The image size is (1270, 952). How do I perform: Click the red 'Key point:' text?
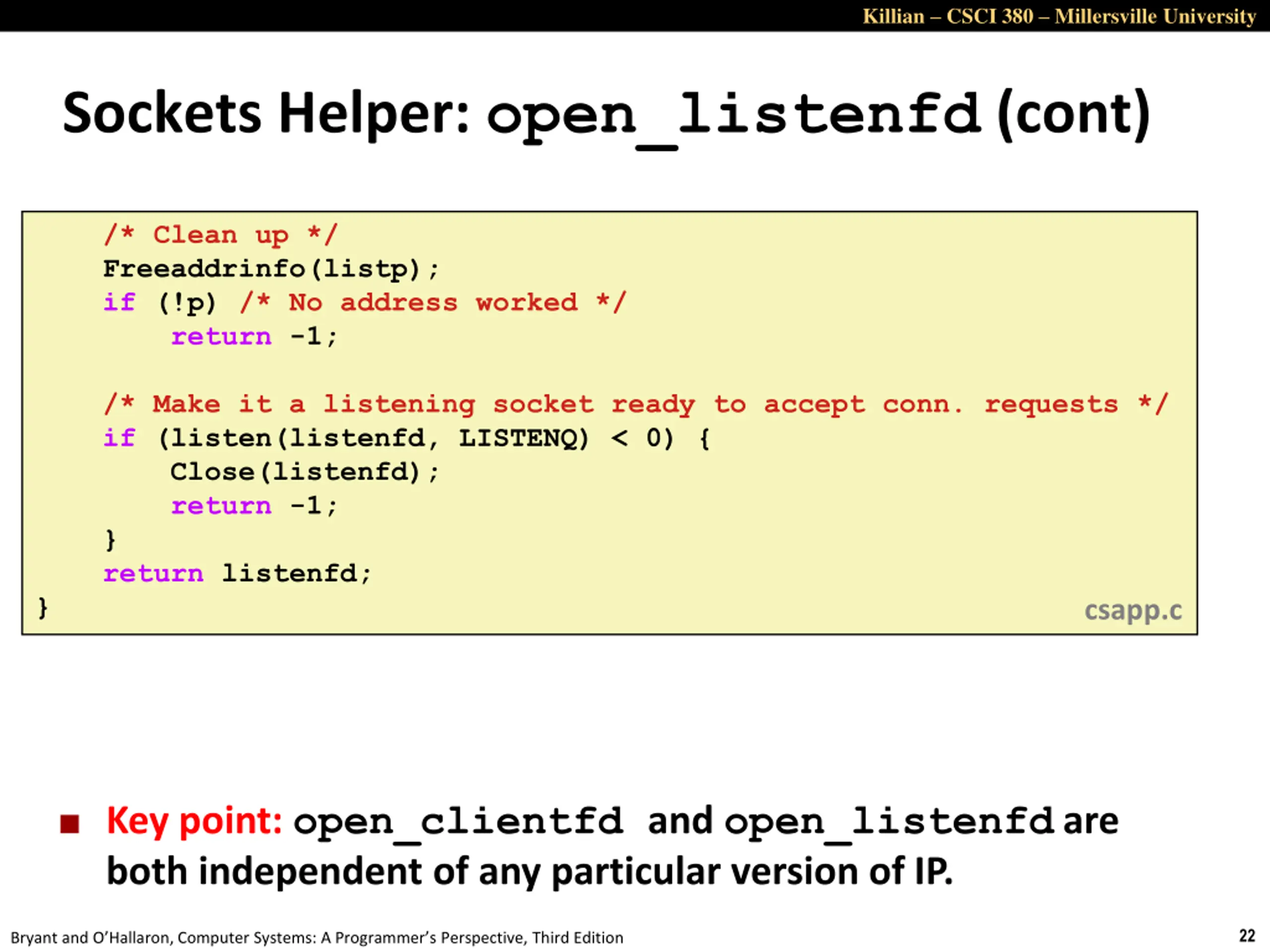(x=194, y=822)
